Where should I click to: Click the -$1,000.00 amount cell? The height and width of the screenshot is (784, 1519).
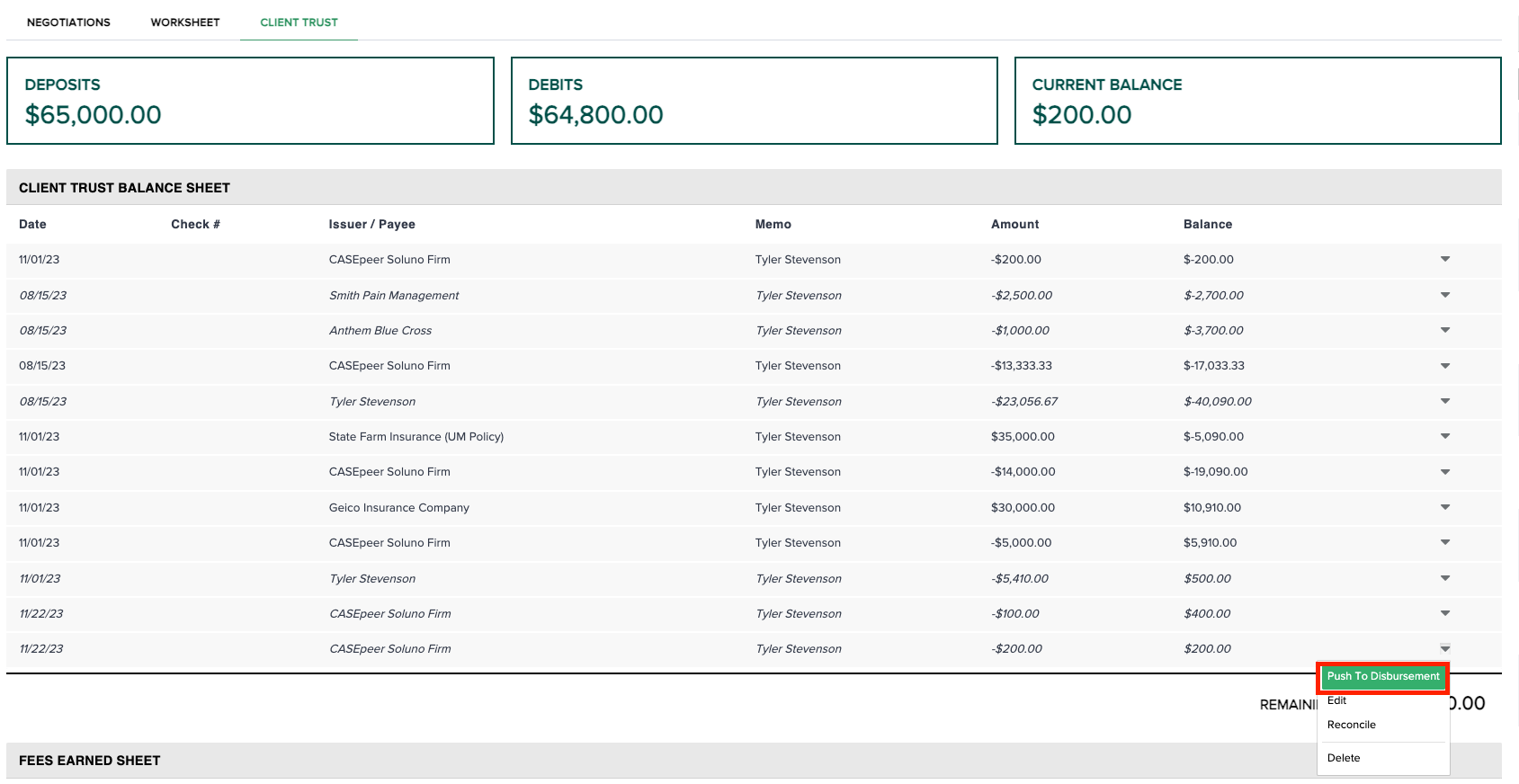pos(1020,330)
